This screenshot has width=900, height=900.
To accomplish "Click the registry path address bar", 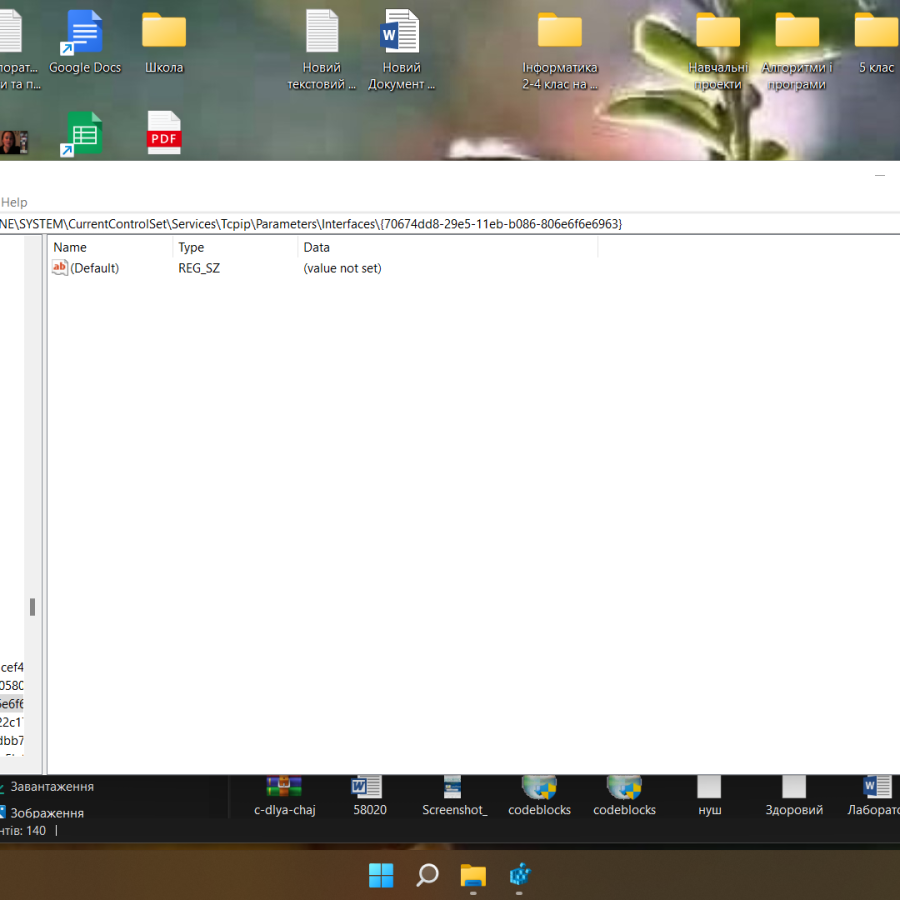I will click(310, 224).
